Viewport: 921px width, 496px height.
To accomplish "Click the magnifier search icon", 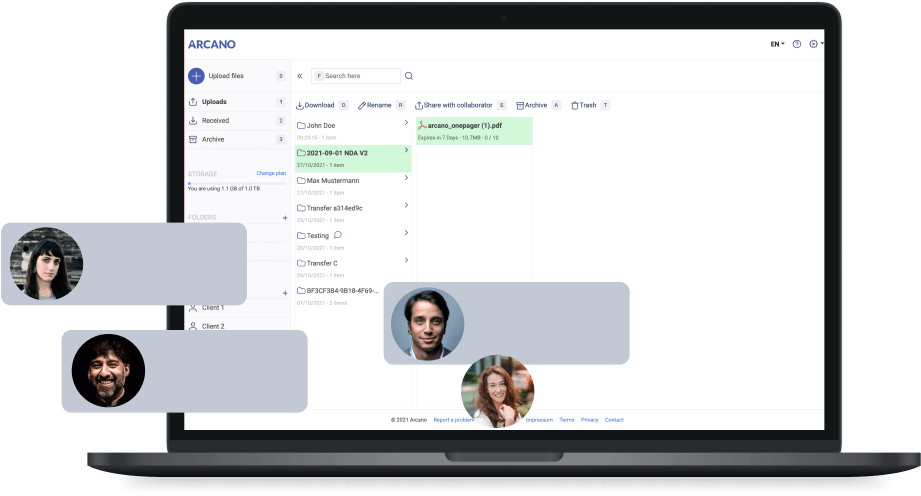I will [x=409, y=76].
